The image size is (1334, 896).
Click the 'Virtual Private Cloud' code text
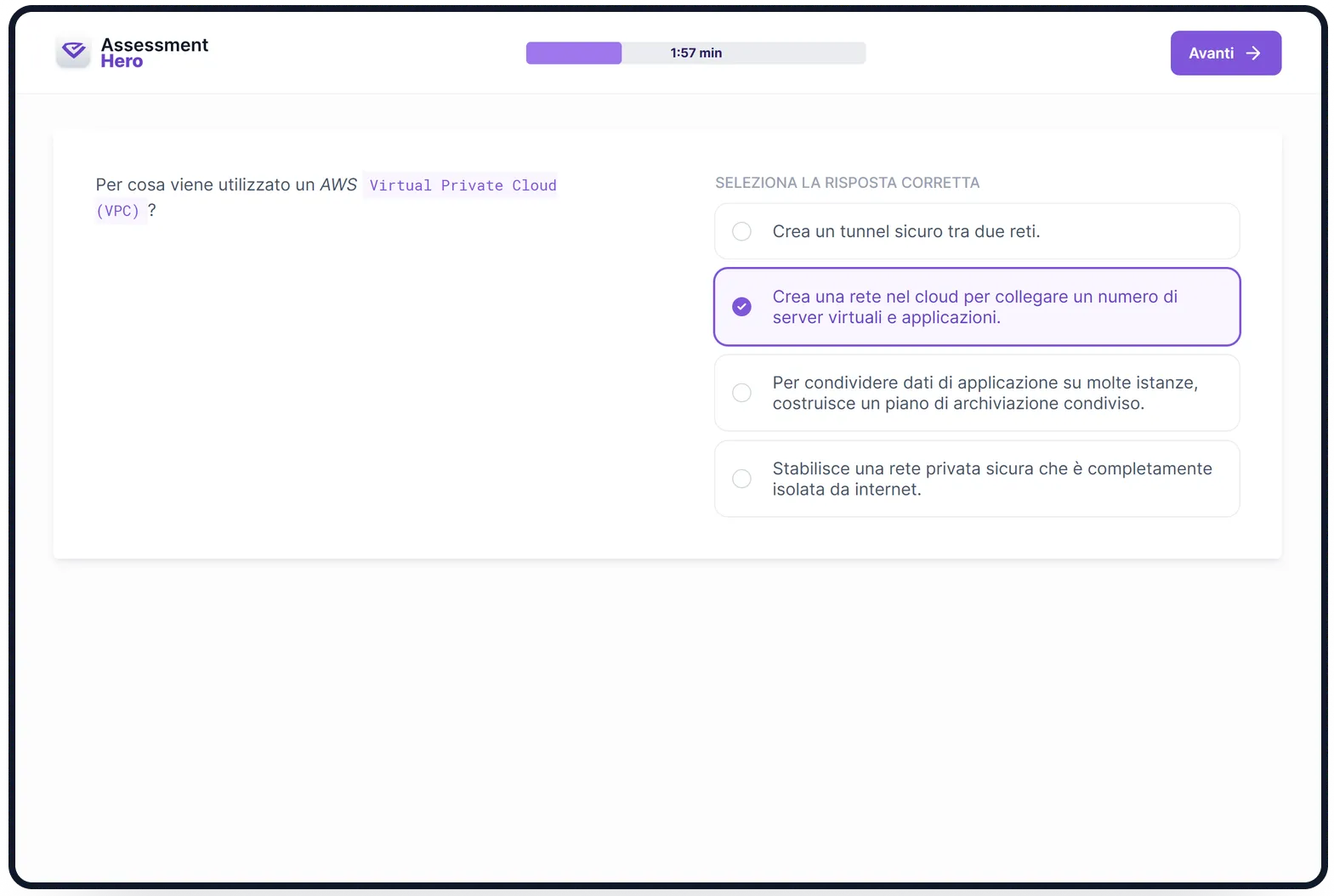tap(461, 185)
